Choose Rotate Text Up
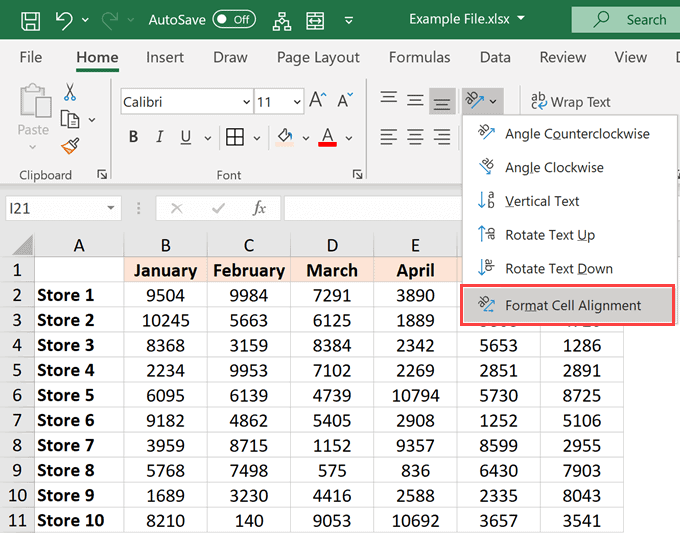 point(569,235)
